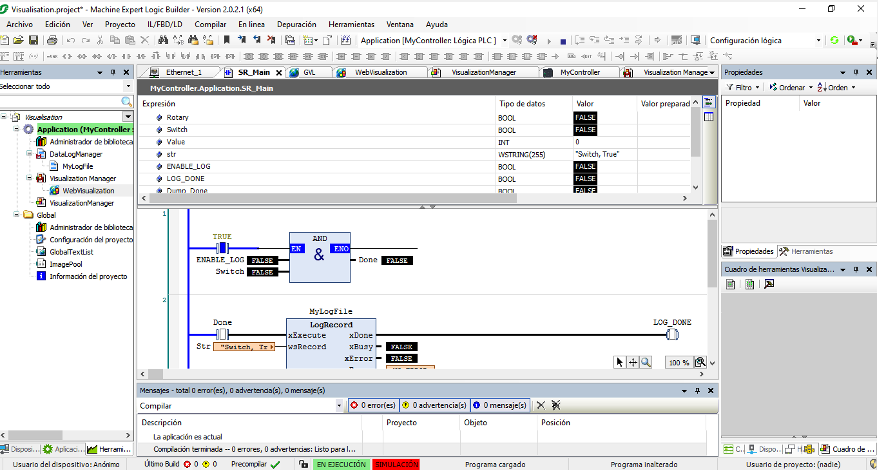Click the Start (play) application icon
This screenshot has height=470, width=878.
point(547,40)
